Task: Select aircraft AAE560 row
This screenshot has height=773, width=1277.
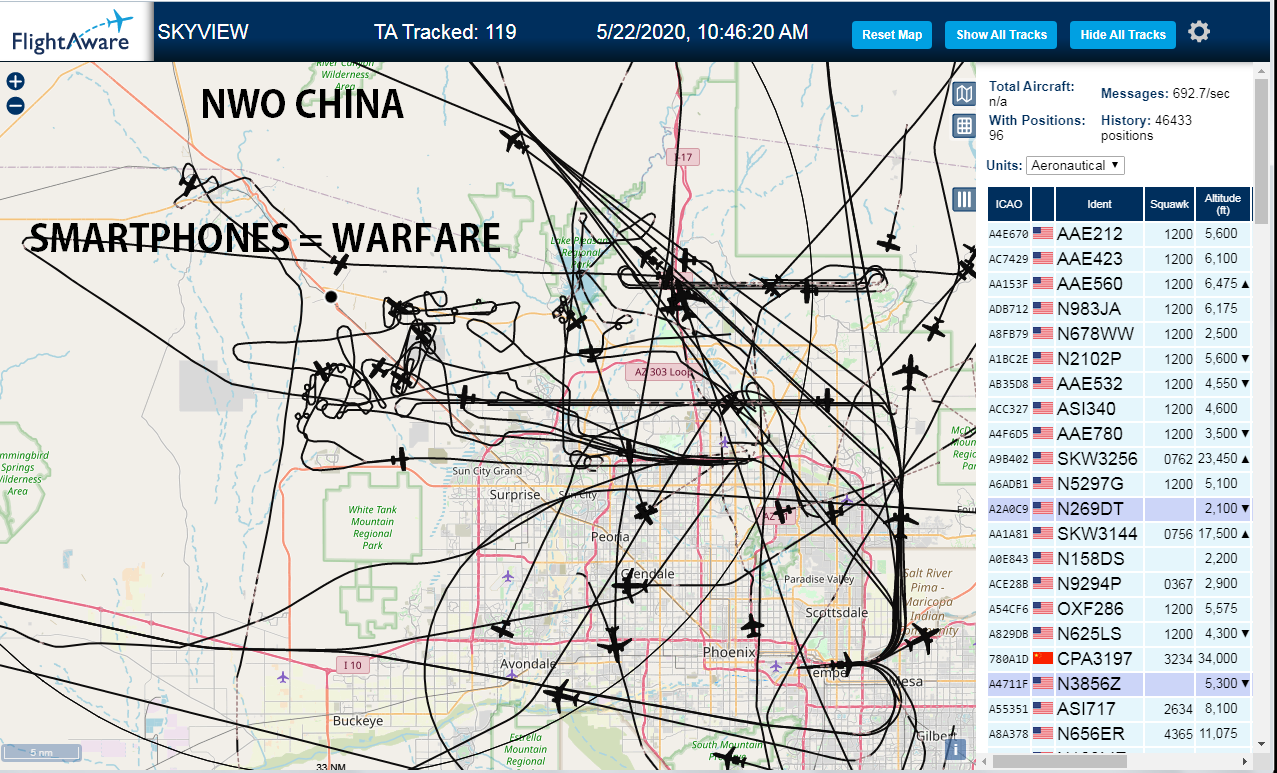Action: 1120,284
